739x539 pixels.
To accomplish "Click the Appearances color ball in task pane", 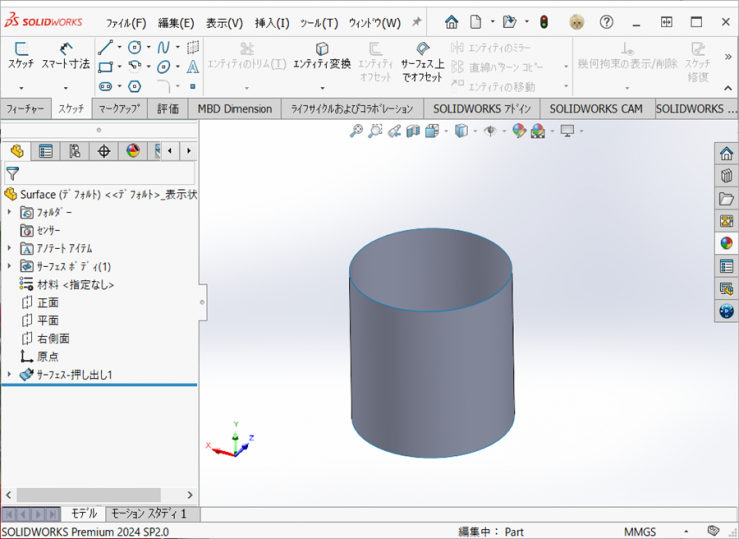I will tap(727, 242).
